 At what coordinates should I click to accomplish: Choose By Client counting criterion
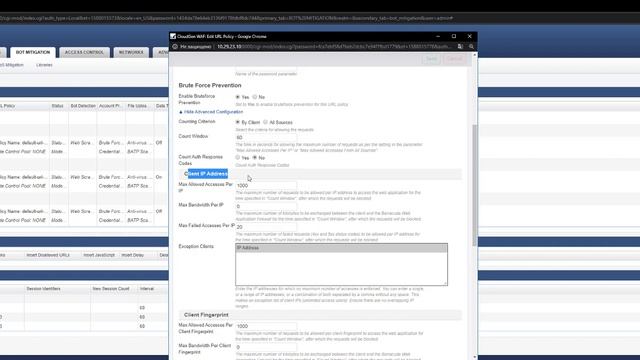pyautogui.click(x=238, y=122)
